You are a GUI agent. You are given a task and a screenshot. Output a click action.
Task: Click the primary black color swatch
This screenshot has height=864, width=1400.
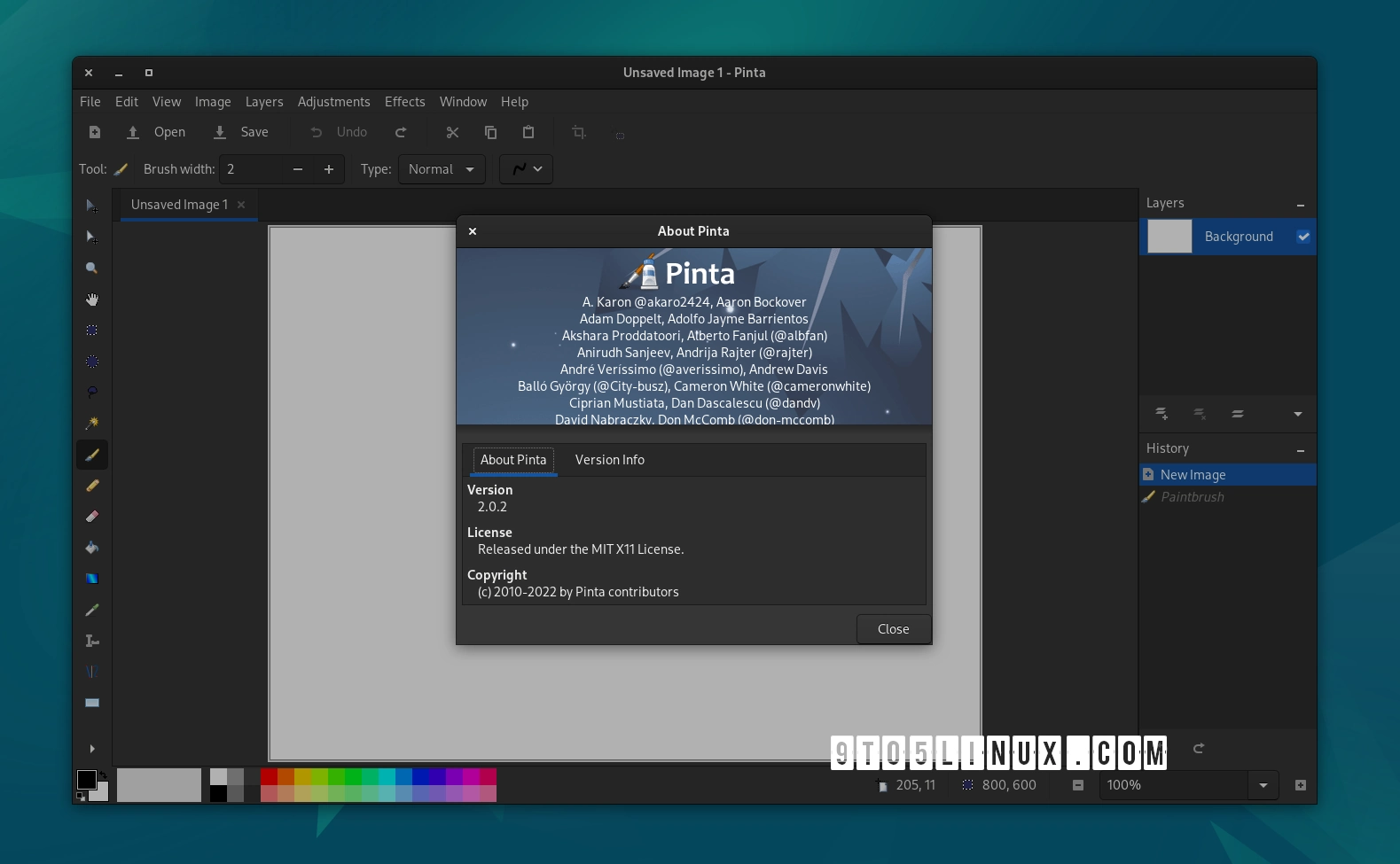tap(86, 779)
